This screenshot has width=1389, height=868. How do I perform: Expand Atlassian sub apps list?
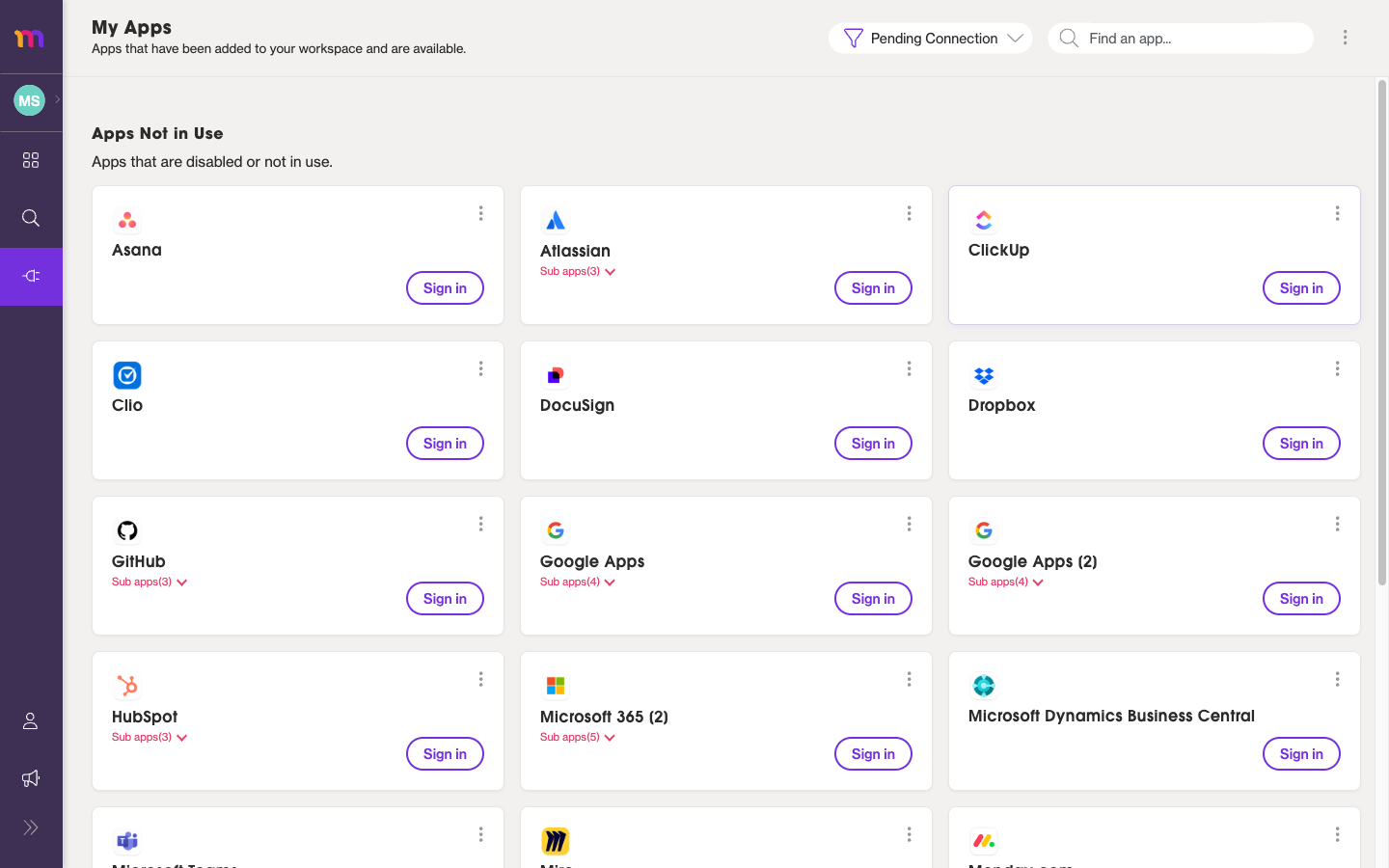[x=578, y=272]
